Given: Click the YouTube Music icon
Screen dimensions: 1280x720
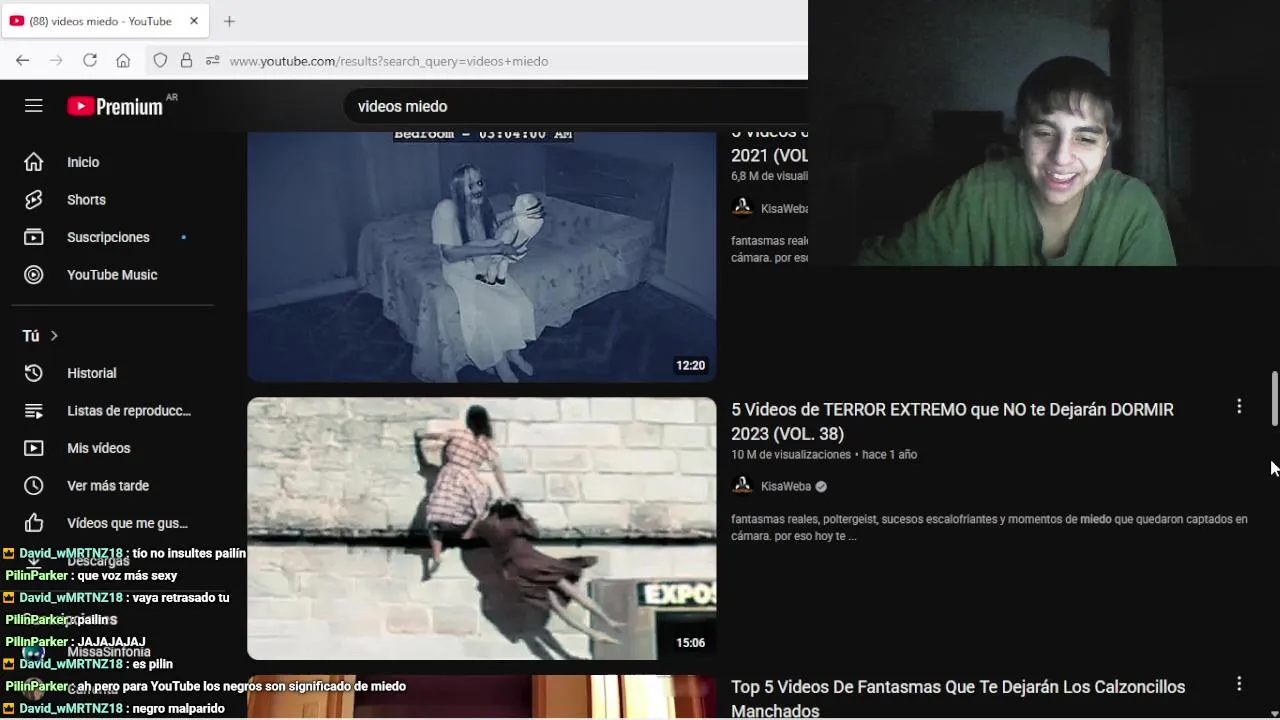Looking at the screenshot, I should coord(34,275).
